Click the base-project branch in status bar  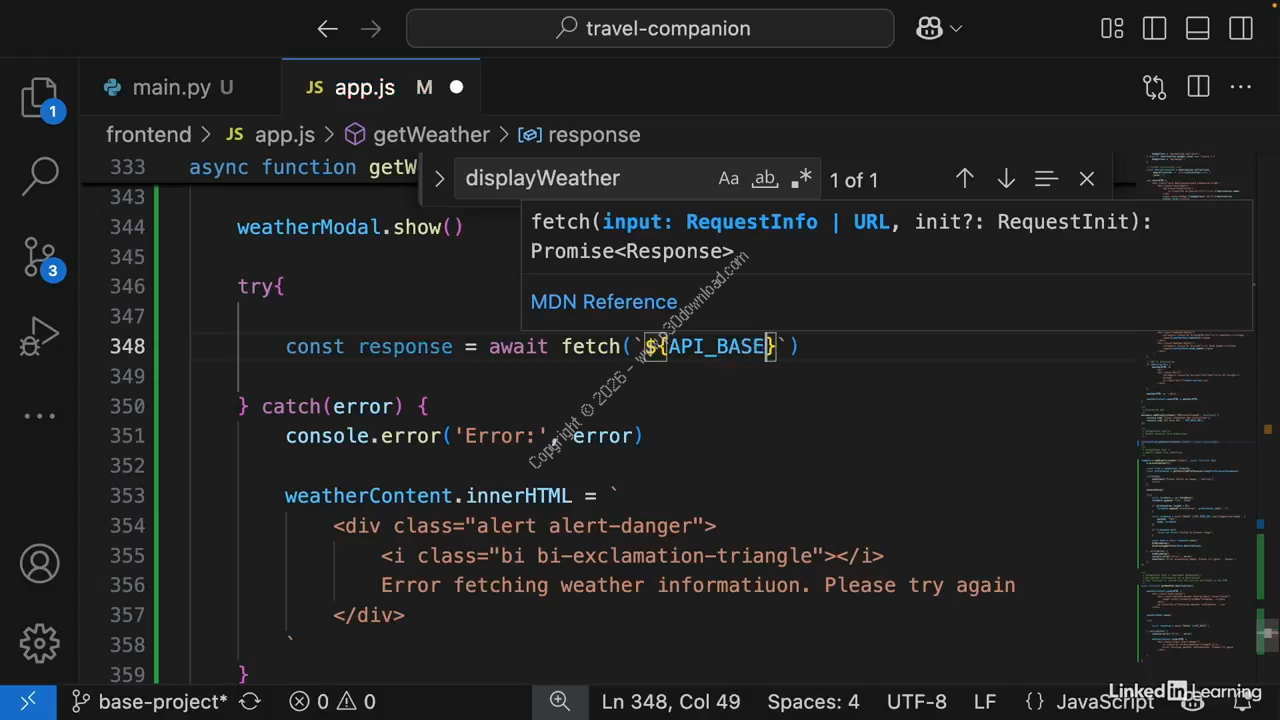click(150, 702)
